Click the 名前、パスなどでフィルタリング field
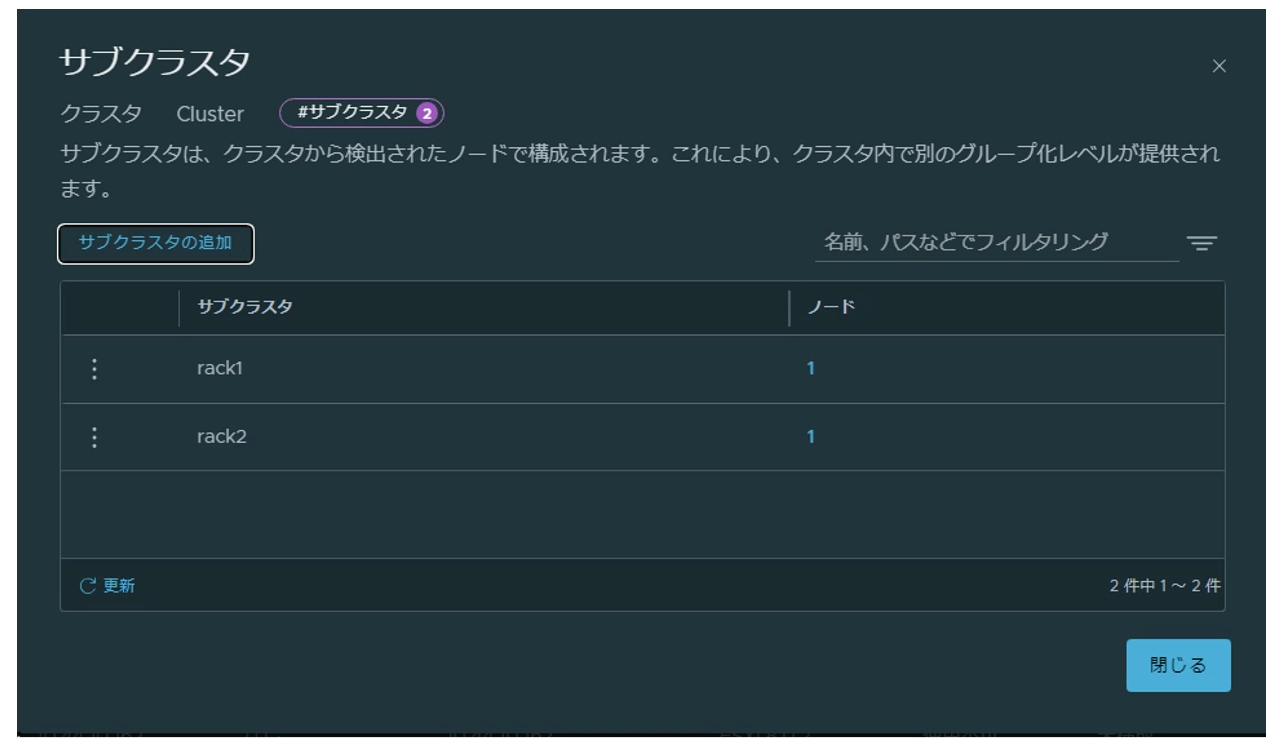Screen dimensions: 1282x747 [x=996, y=242]
